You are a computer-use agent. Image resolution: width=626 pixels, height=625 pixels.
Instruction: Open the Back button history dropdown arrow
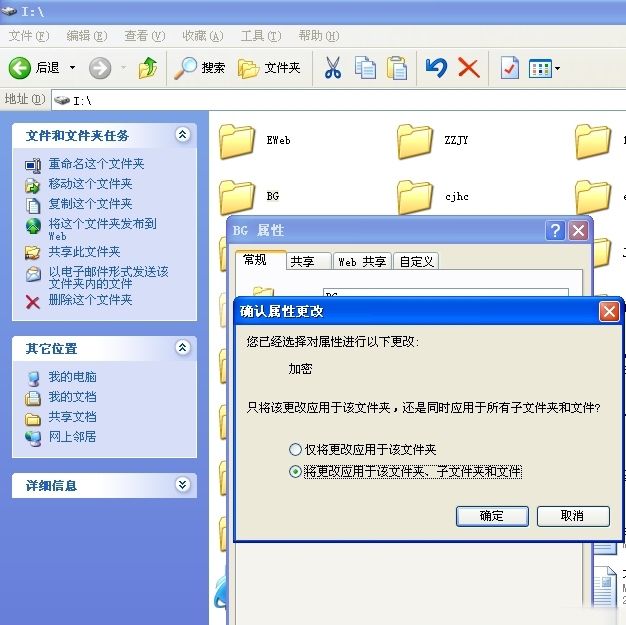(72, 68)
